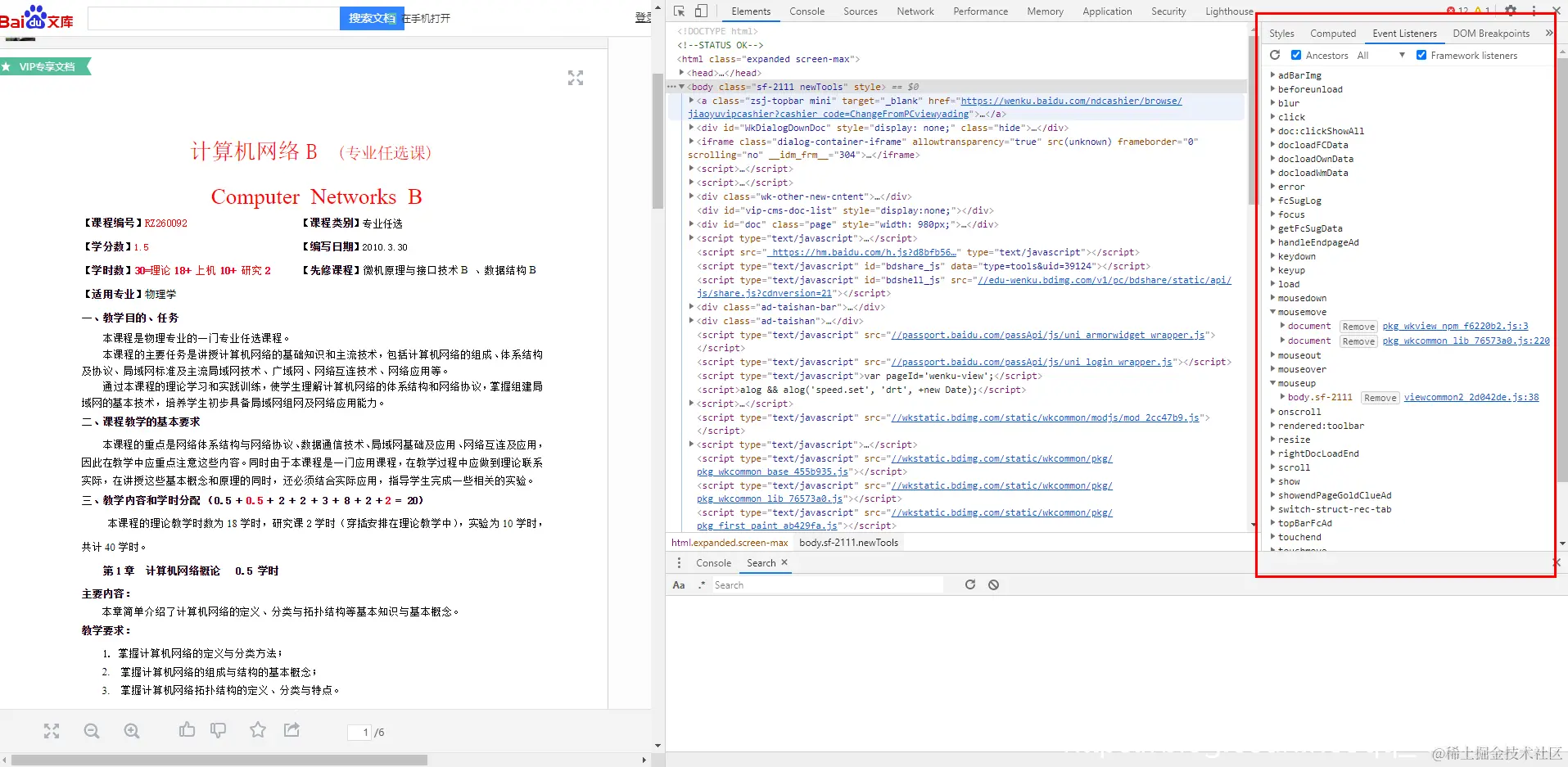Toggle regular expression search option
Screen dimensions: 1568x767
click(702, 584)
